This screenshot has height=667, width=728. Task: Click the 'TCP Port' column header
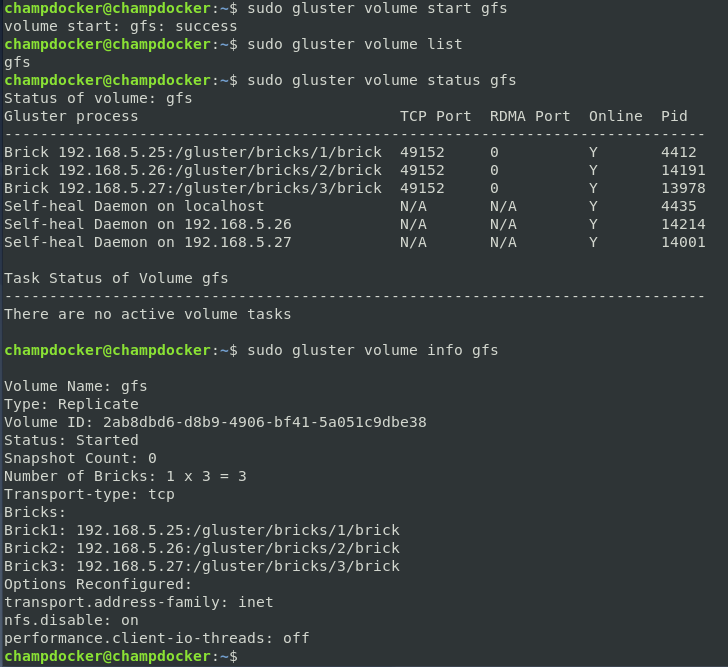point(436,116)
